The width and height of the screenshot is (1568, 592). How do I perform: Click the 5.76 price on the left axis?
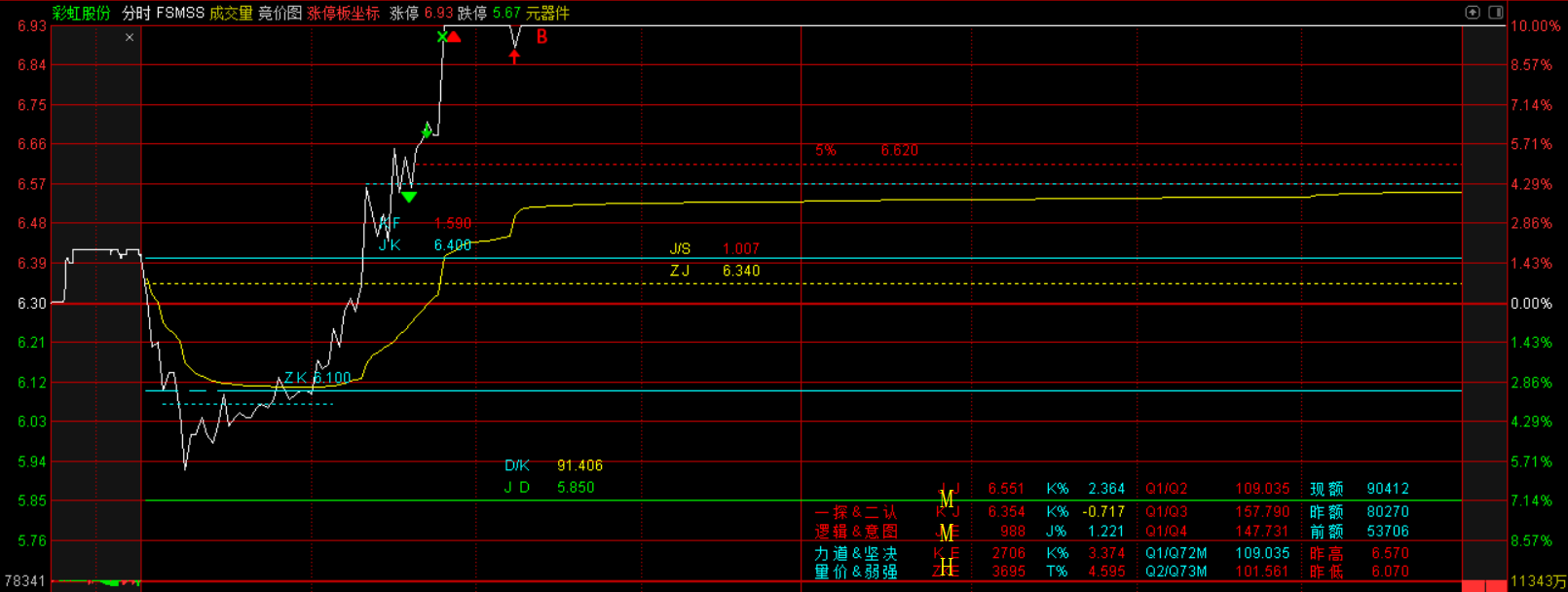32,540
